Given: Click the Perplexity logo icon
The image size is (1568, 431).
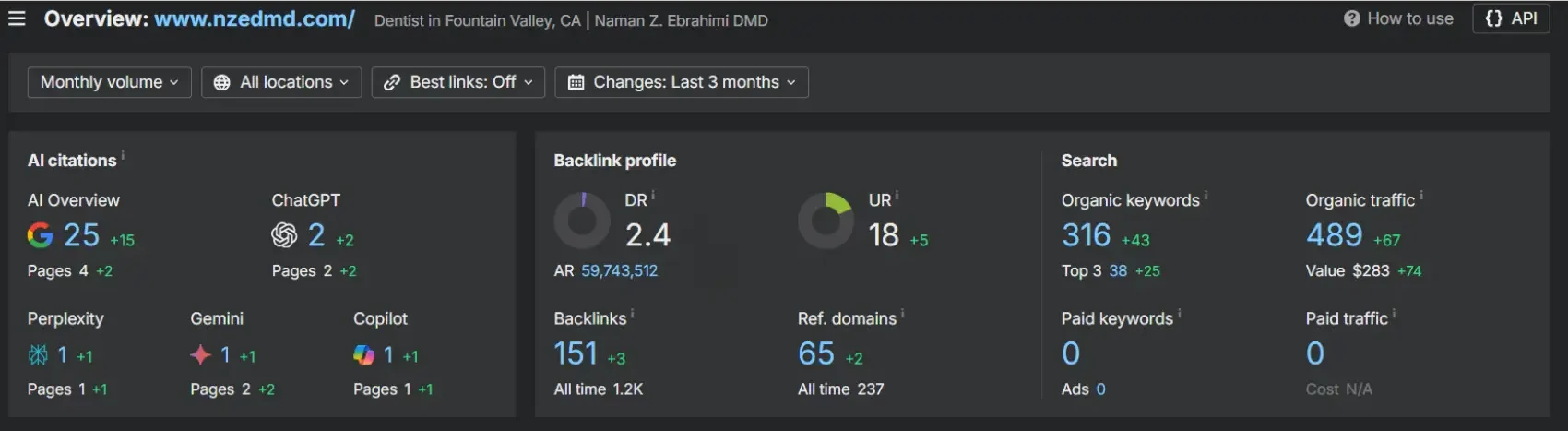Looking at the screenshot, I should pos(38,355).
